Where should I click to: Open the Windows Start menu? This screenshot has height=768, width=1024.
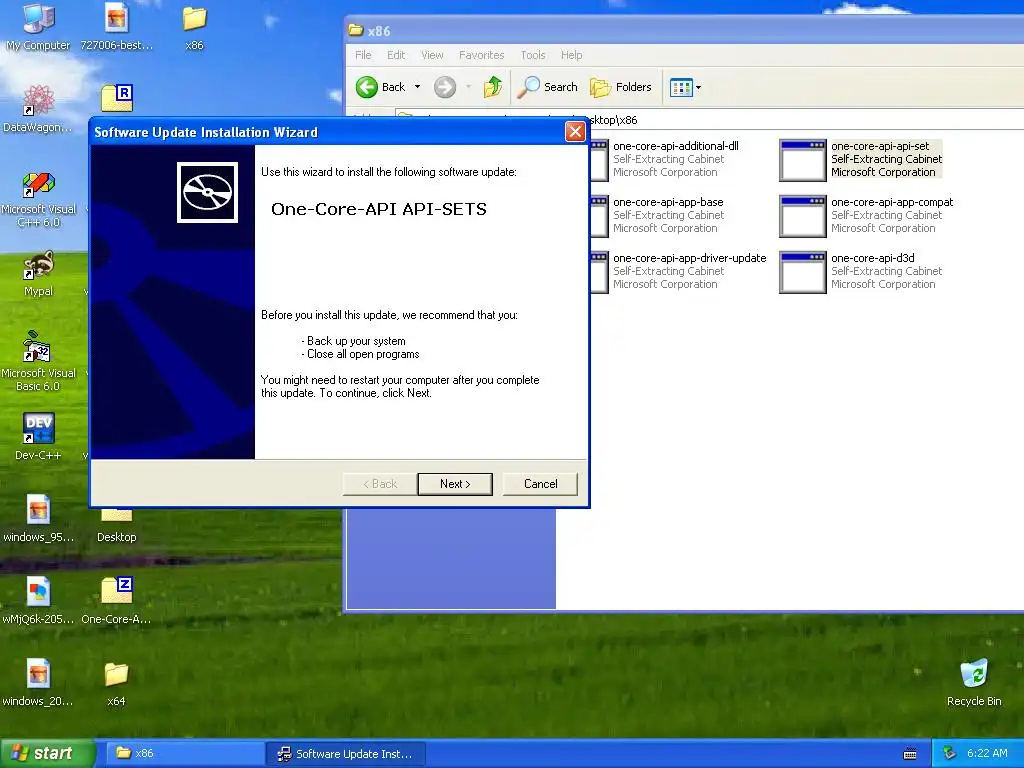[x=48, y=753]
